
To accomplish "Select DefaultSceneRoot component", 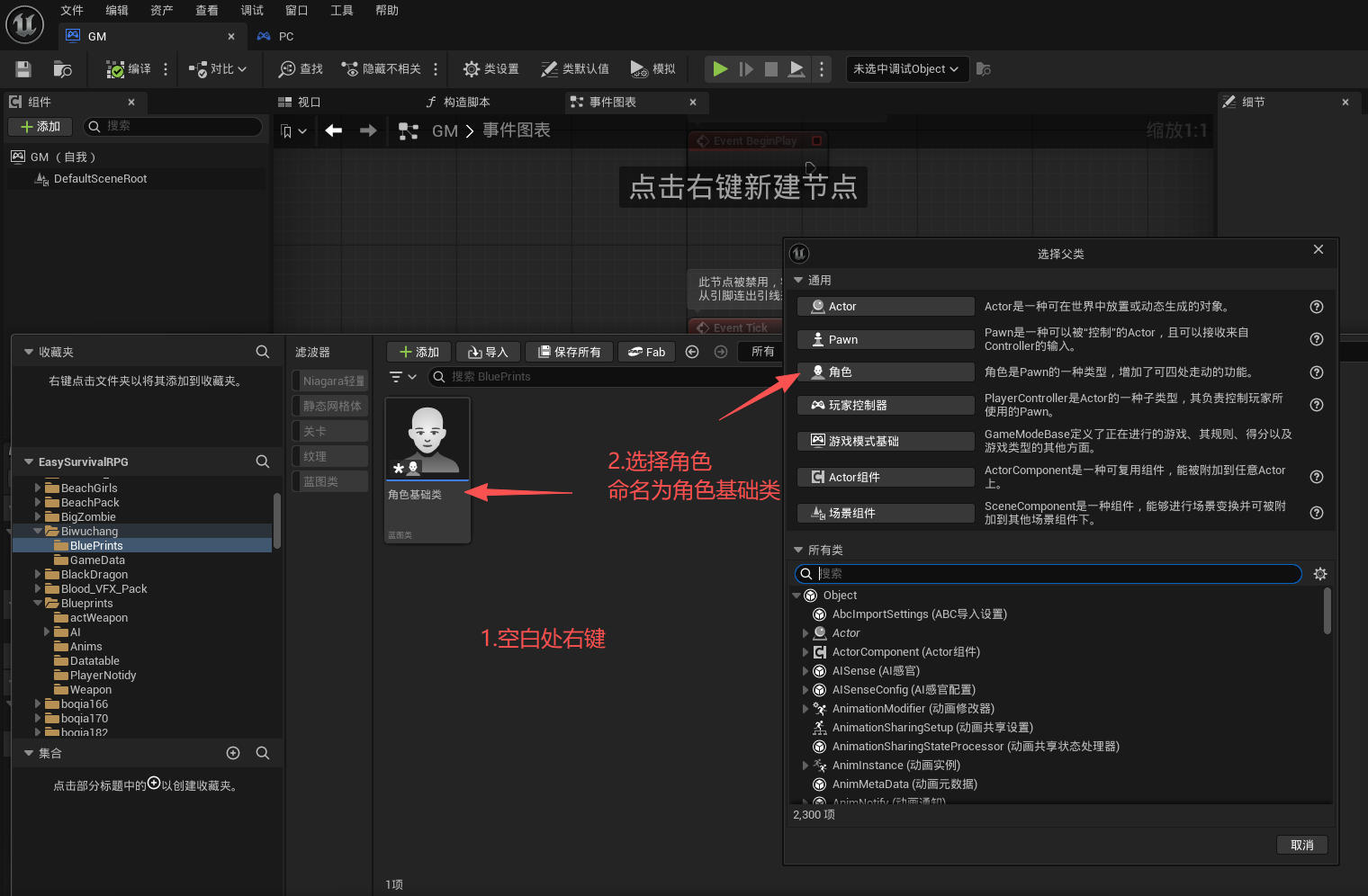I will pos(100,179).
